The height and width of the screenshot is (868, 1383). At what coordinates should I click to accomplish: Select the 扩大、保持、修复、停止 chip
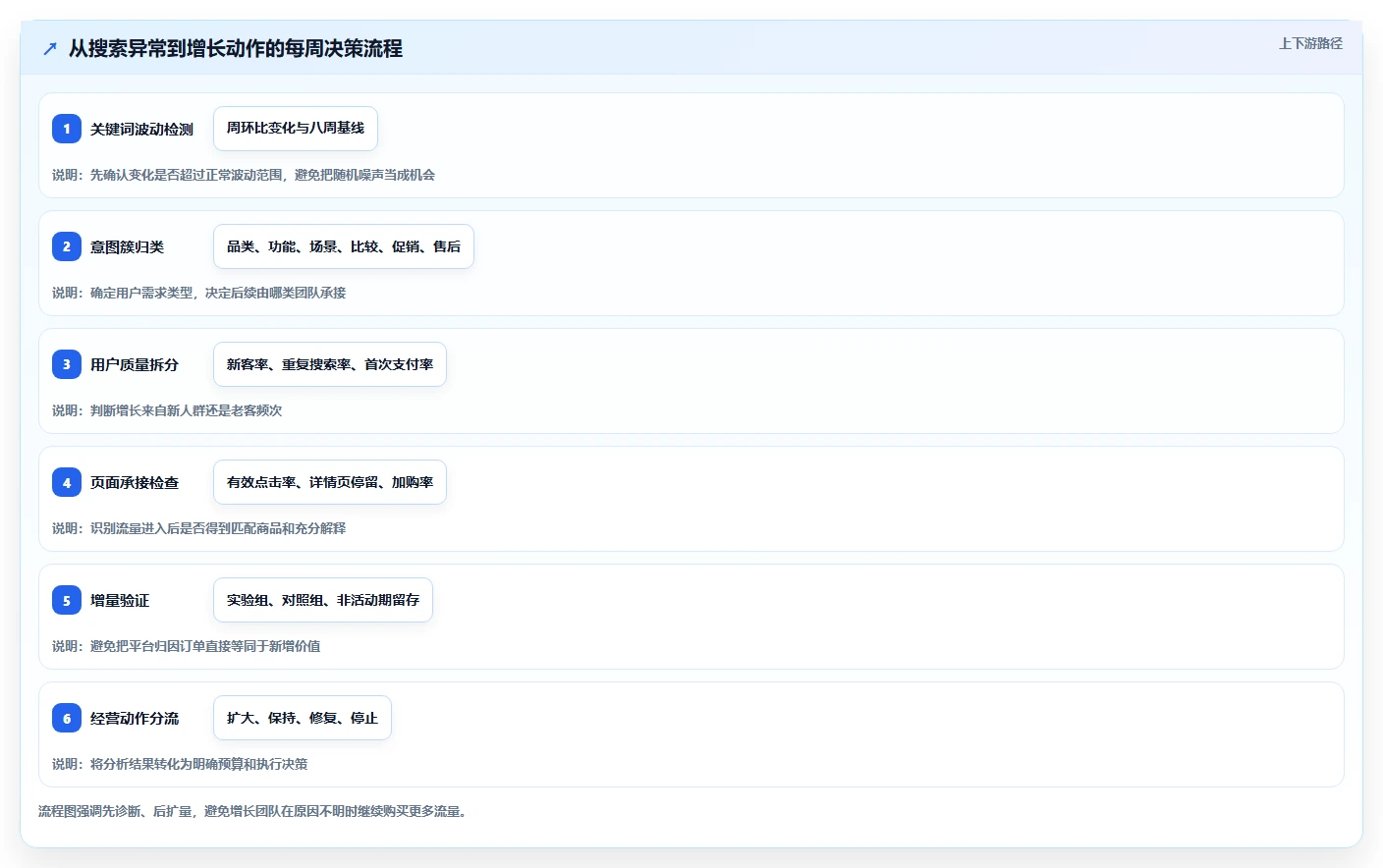(303, 718)
